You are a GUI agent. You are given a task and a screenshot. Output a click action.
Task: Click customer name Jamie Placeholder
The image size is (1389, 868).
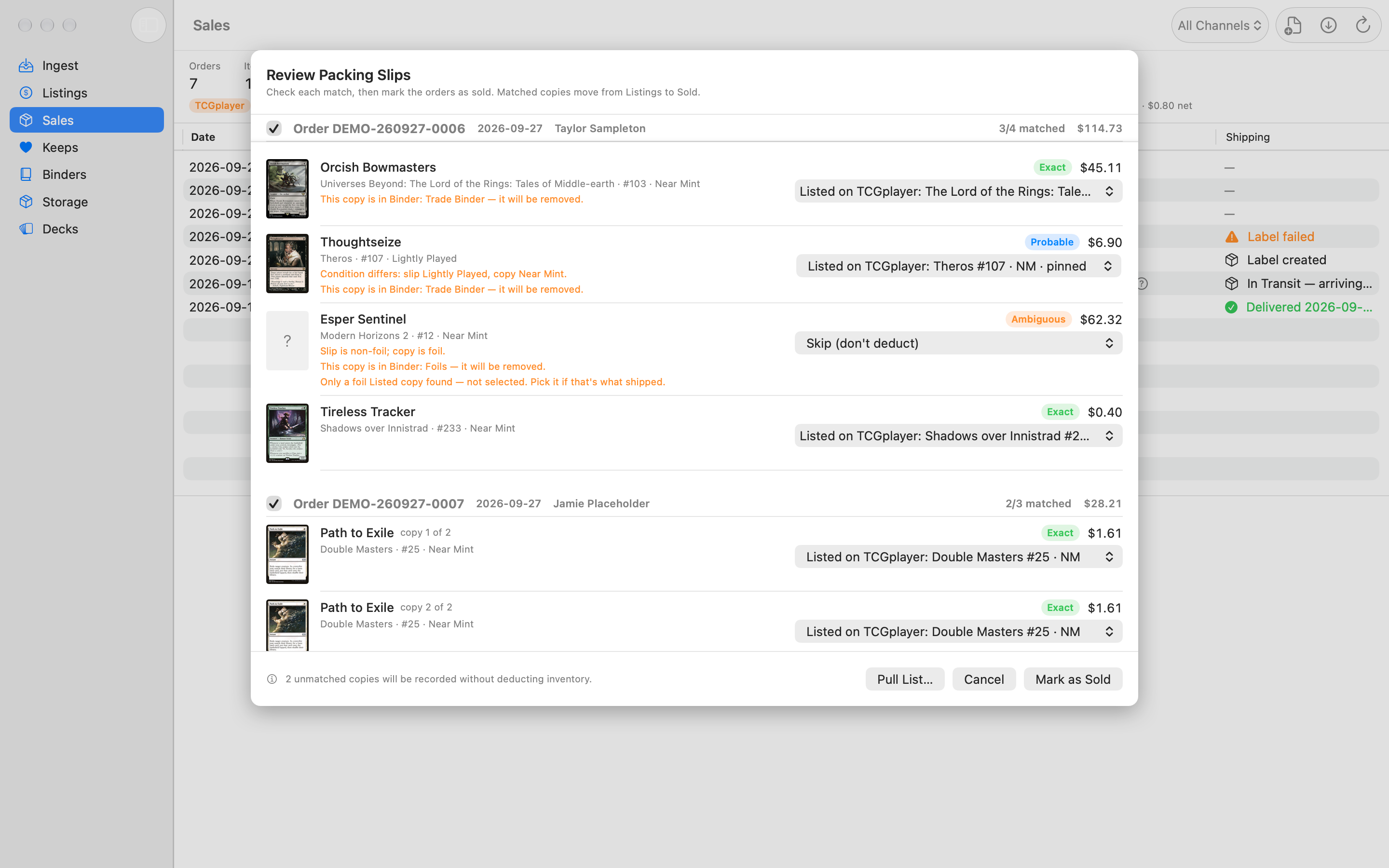pyautogui.click(x=601, y=503)
